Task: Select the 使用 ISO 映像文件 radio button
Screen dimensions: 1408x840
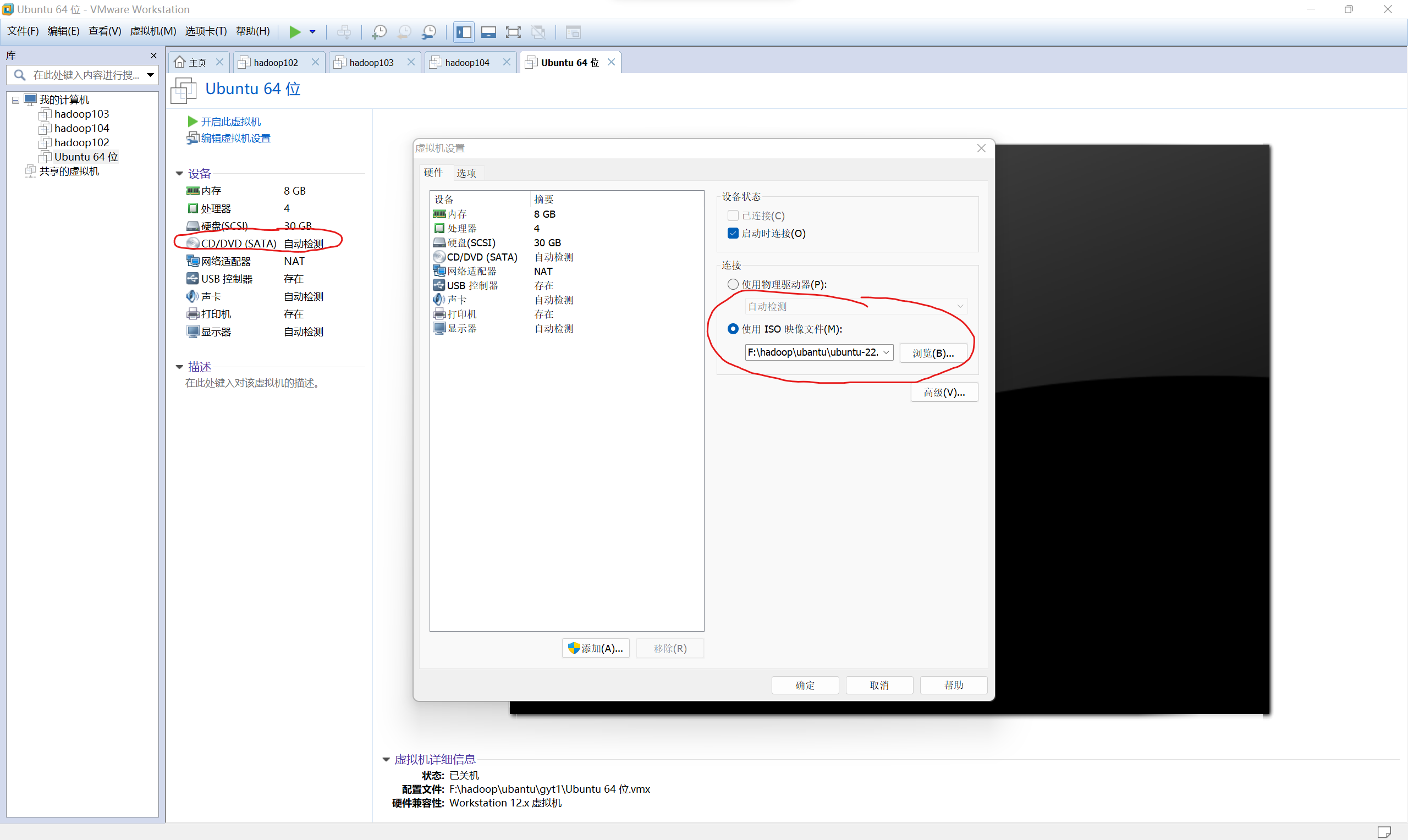Action: tap(733, 329)
